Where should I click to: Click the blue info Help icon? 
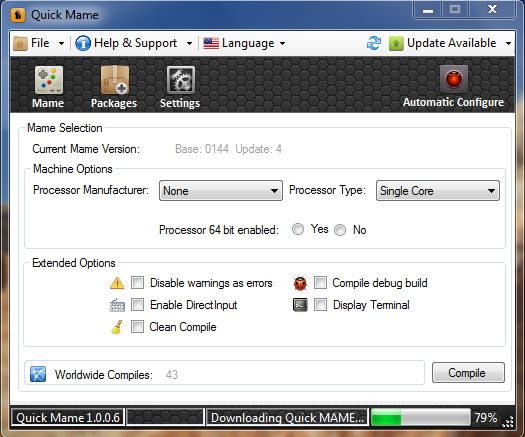[83, 43]
